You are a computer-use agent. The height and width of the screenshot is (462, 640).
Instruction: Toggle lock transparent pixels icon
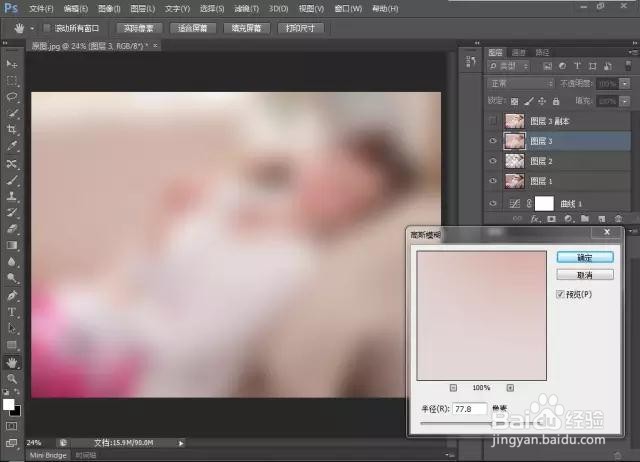pos(515,101)
